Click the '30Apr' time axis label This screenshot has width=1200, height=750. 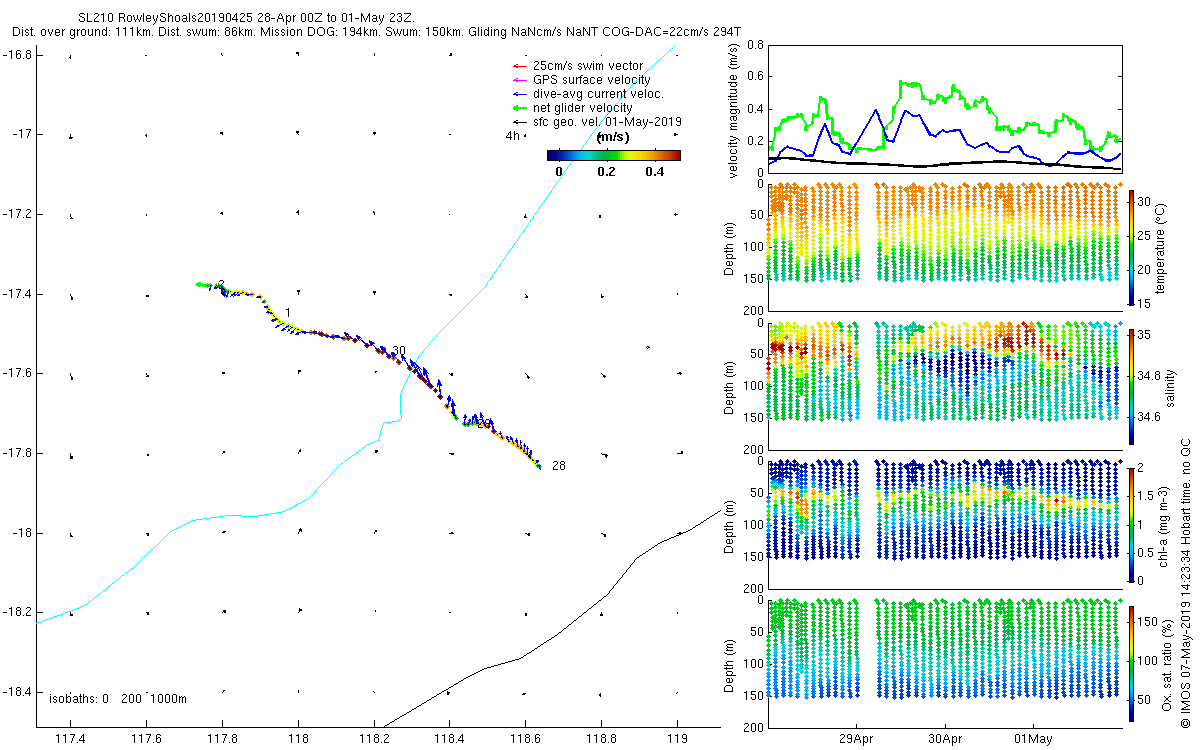click(945, 739)
